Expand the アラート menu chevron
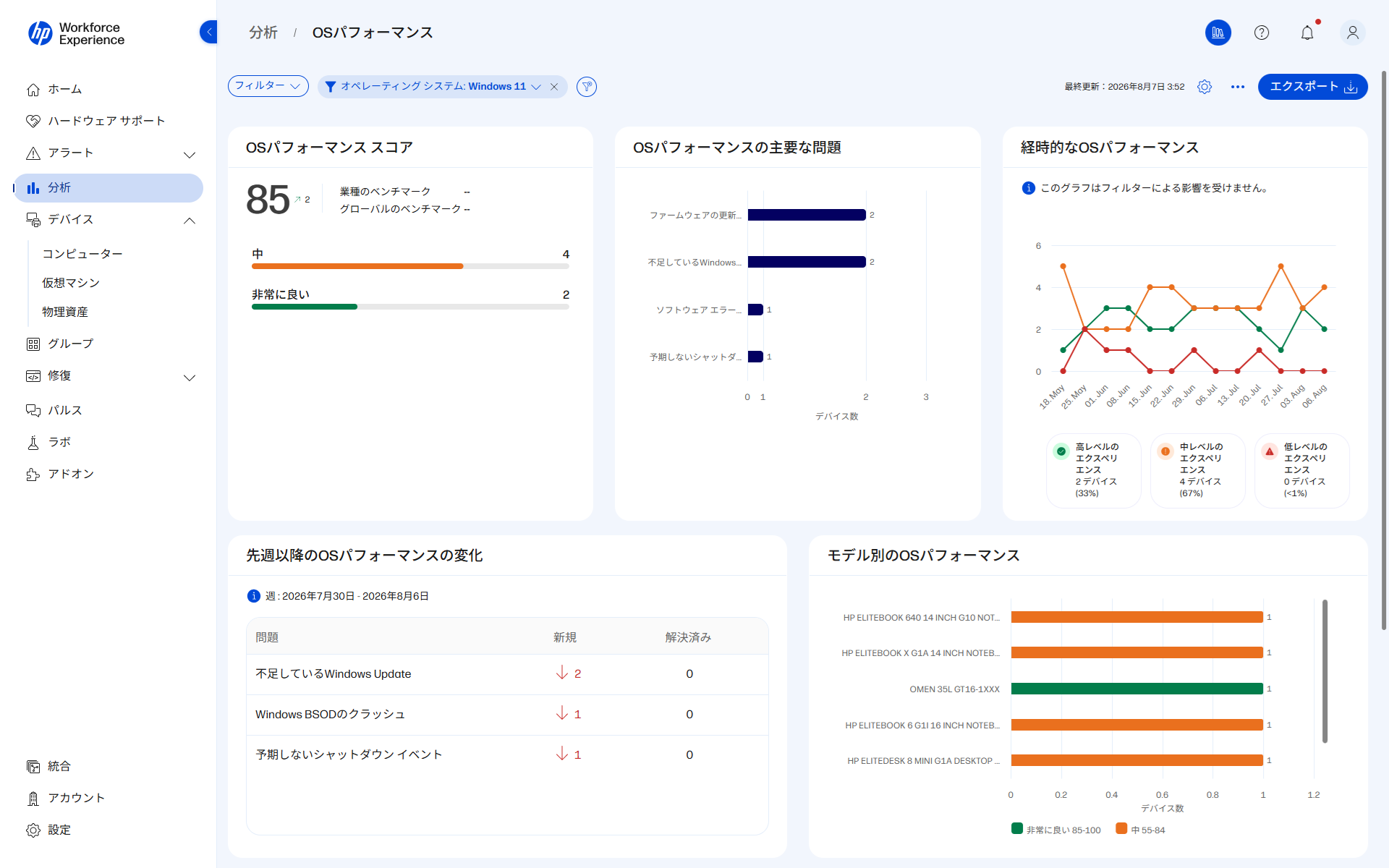Screen dimensions: 1389x868 point(190,154)
